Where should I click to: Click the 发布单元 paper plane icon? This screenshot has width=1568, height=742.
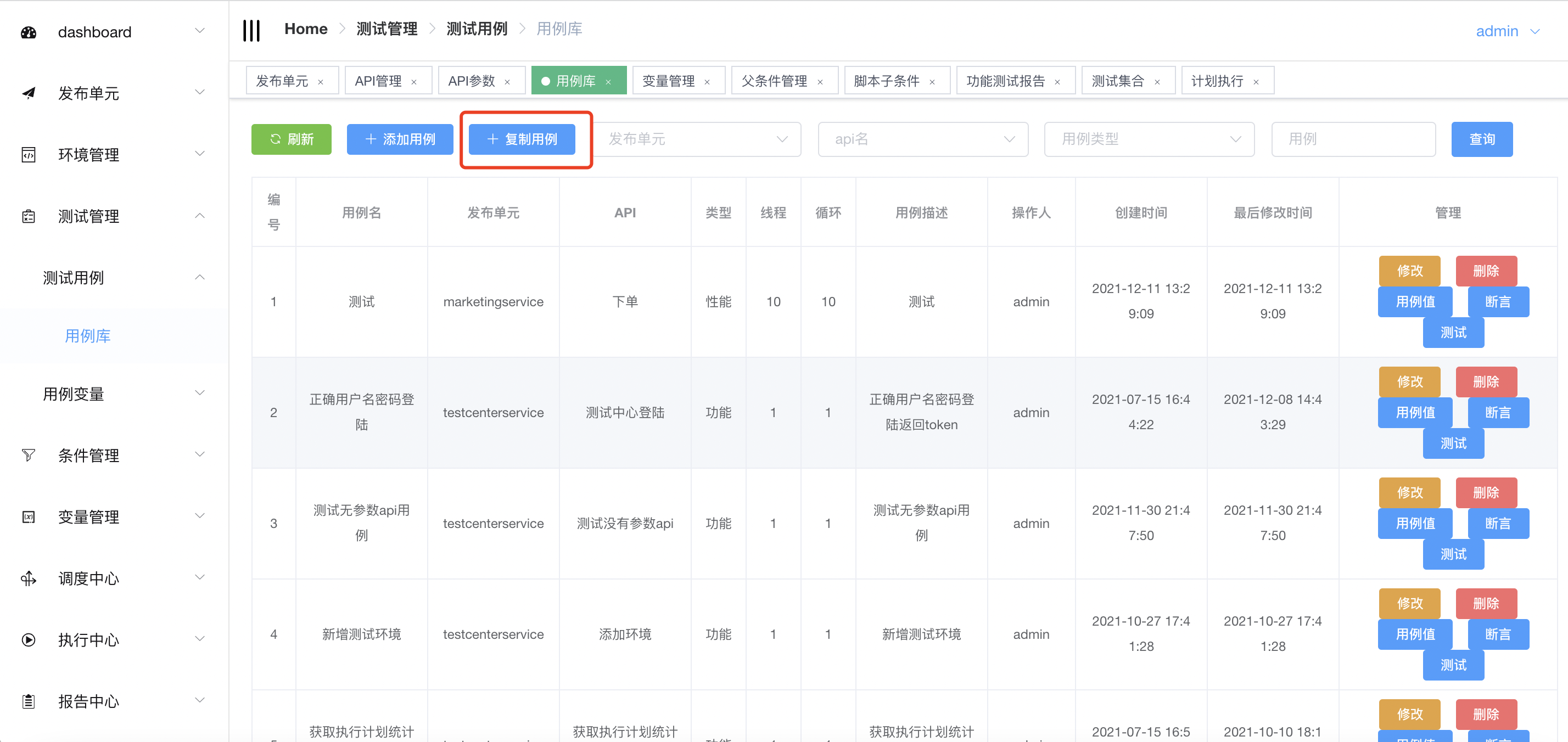pyautogui.click(x=29, y=93)
